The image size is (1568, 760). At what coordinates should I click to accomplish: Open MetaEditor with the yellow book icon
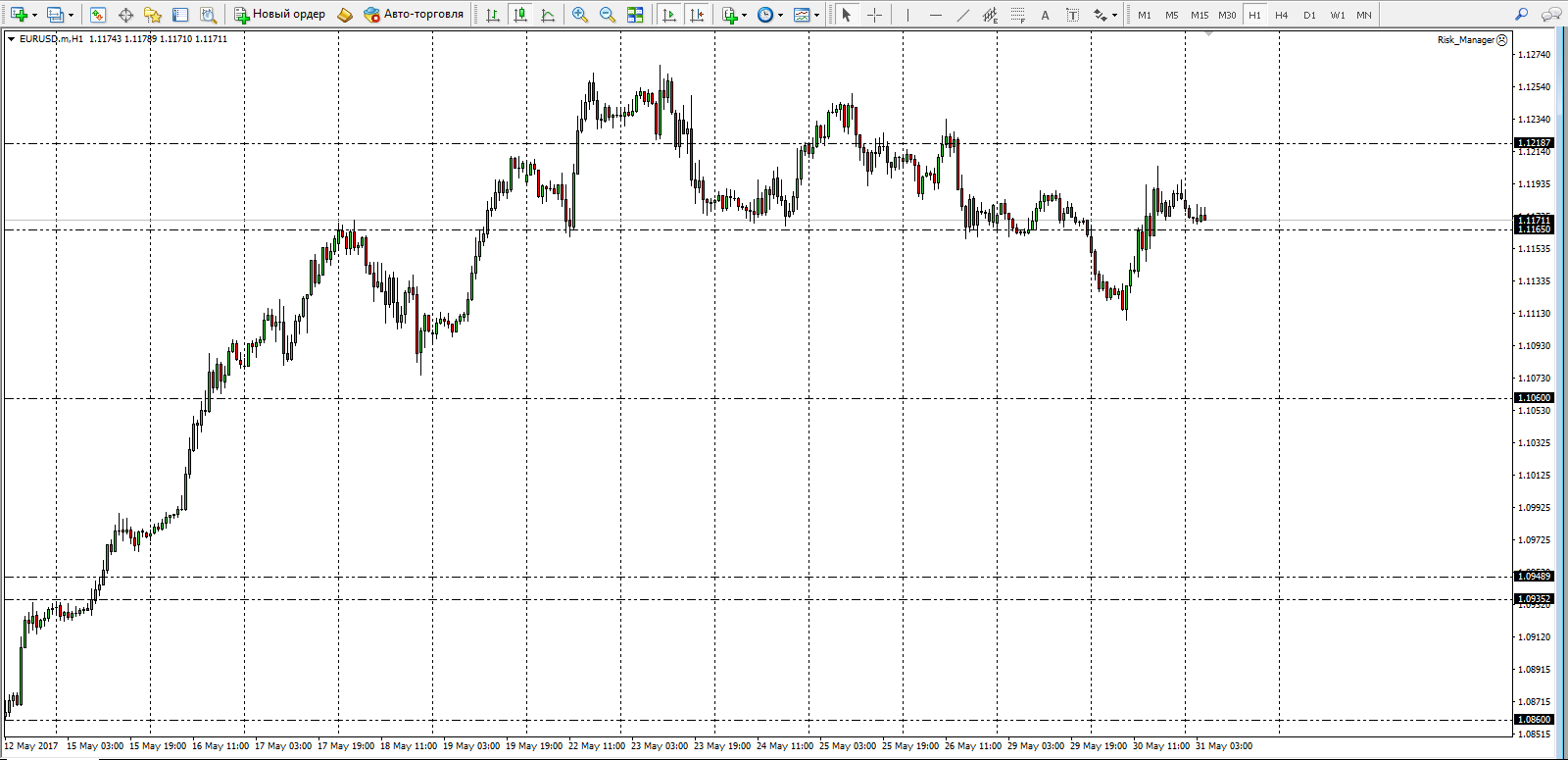pos(345,15)
